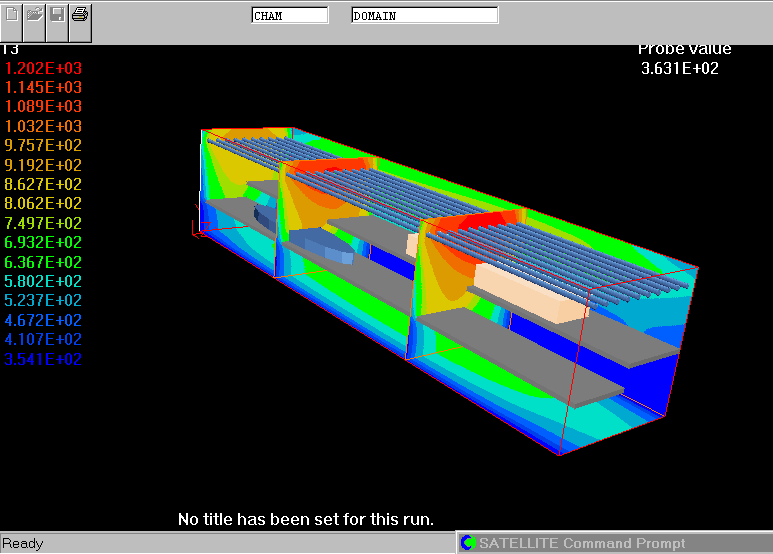This screenshot has width=773, height=554.
Task: Click the New file toolbar icon
Action: coord(12,15)
